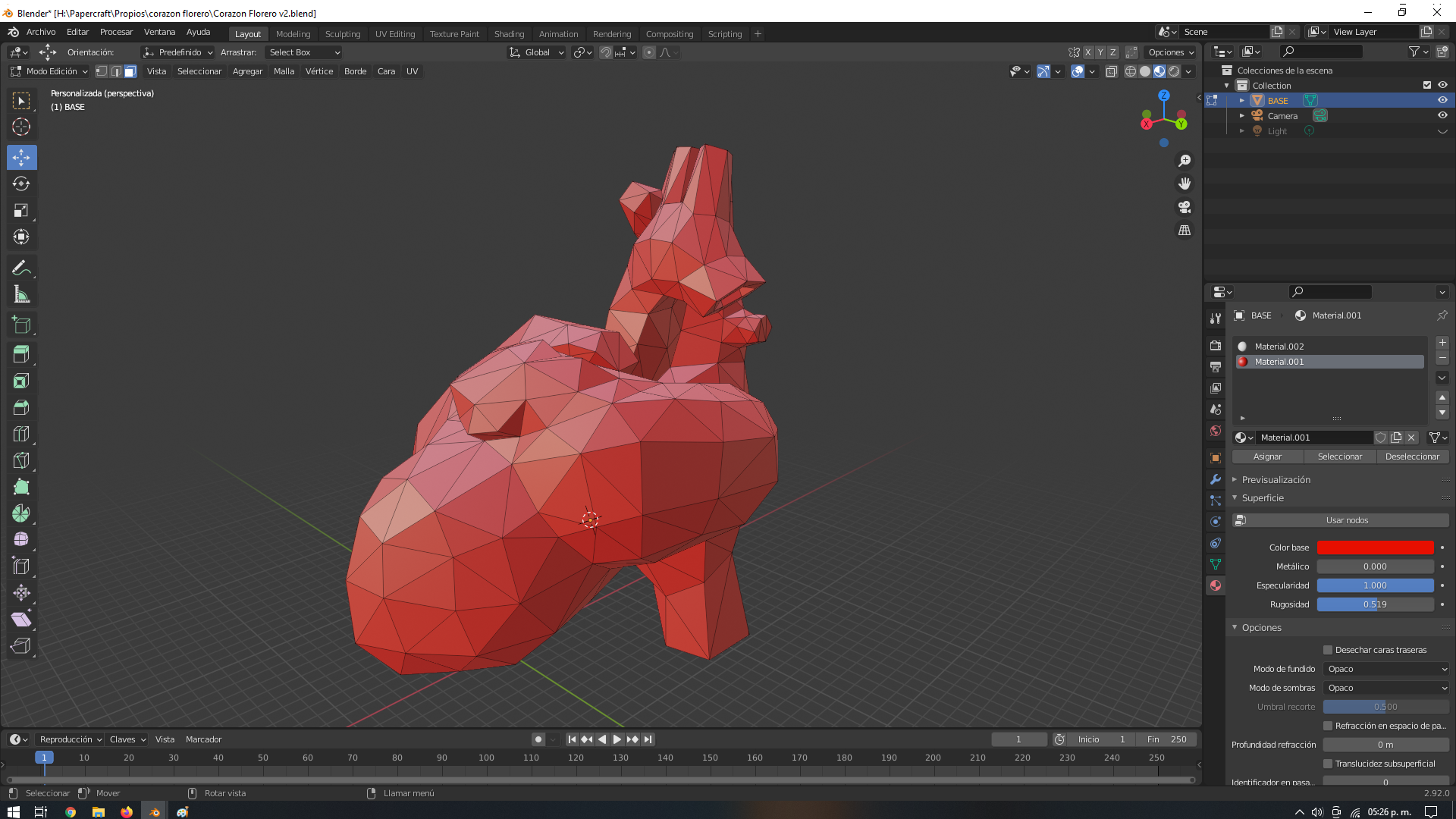
Task: Select the Scale tool
Action: pos(21,211)
